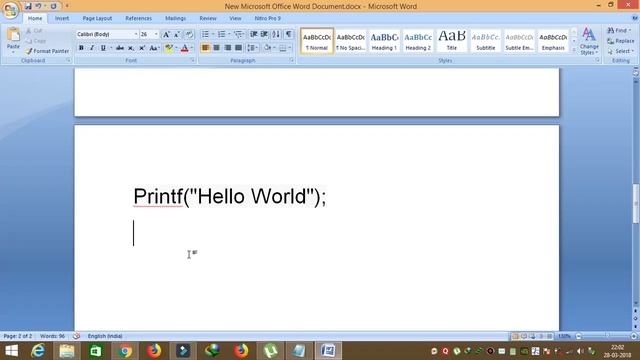Click Redo in the Quick Access Toolbar
Image resolution: width=640 pixels, height=360 pixels.
pos(53,6)
